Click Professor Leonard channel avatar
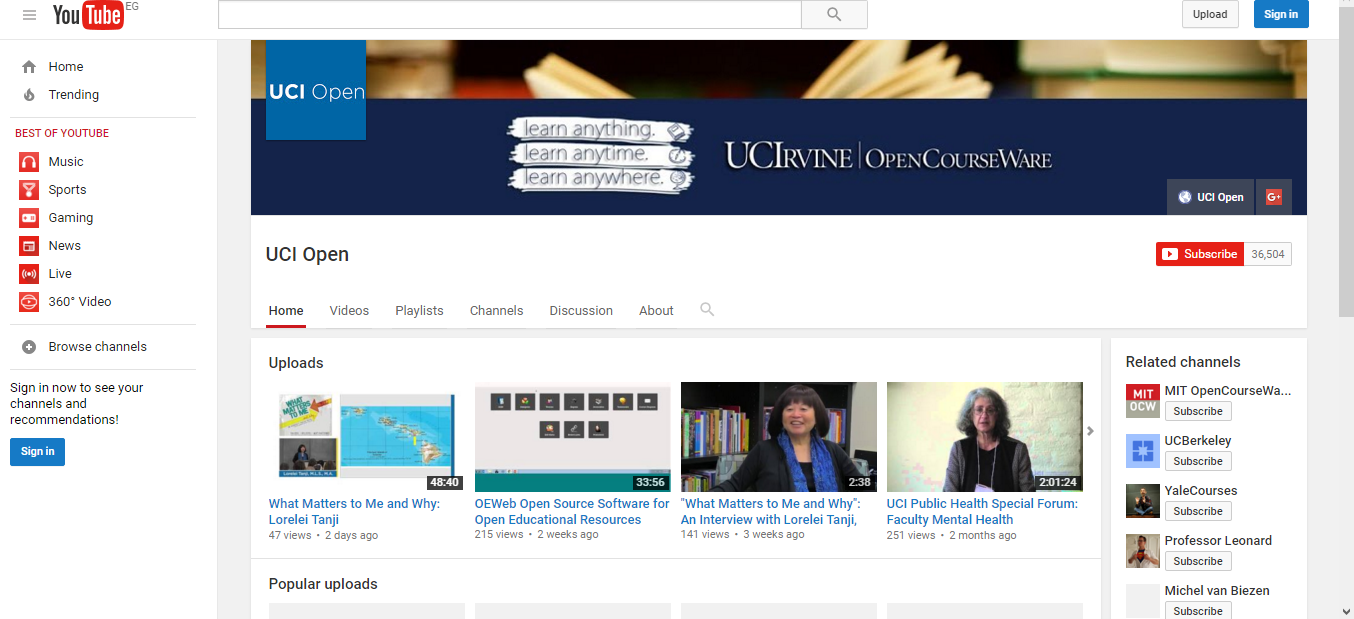The height and width of the screenshot is (619, 1354). click(1142, 551)
